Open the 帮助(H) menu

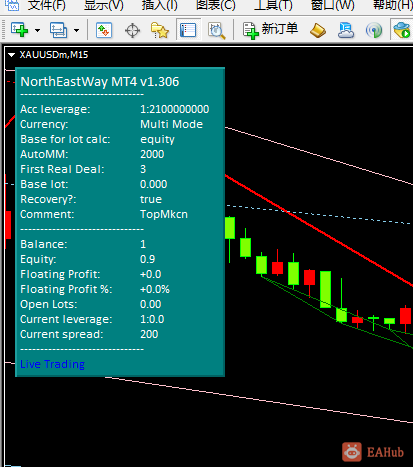click(393, 5)
